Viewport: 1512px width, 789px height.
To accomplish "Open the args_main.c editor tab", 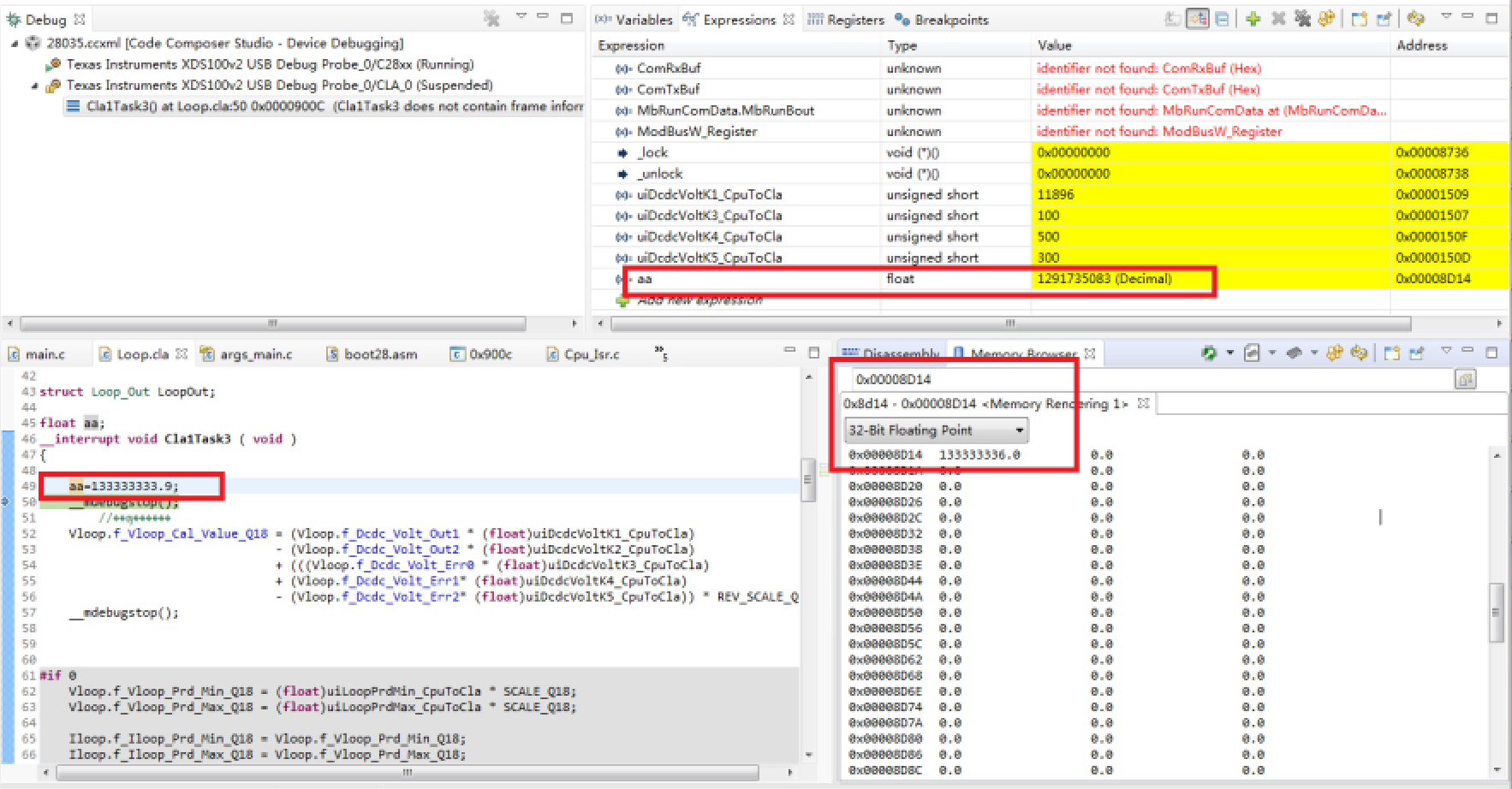I will click(247, 354).
